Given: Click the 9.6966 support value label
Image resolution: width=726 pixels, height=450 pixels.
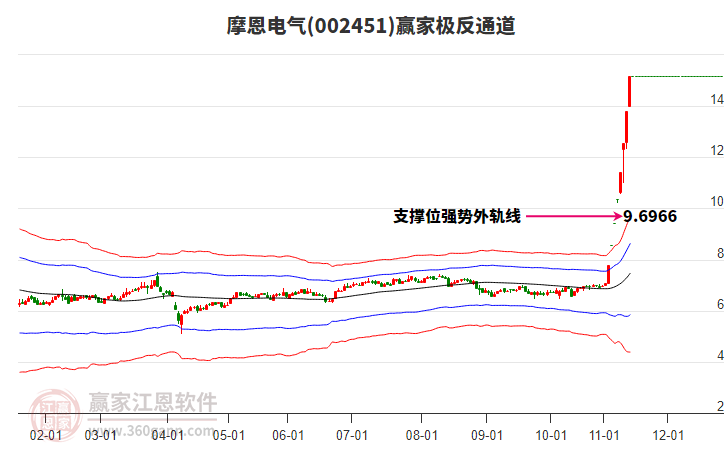Looking at the screenshot, I should [x=650, y=216].
